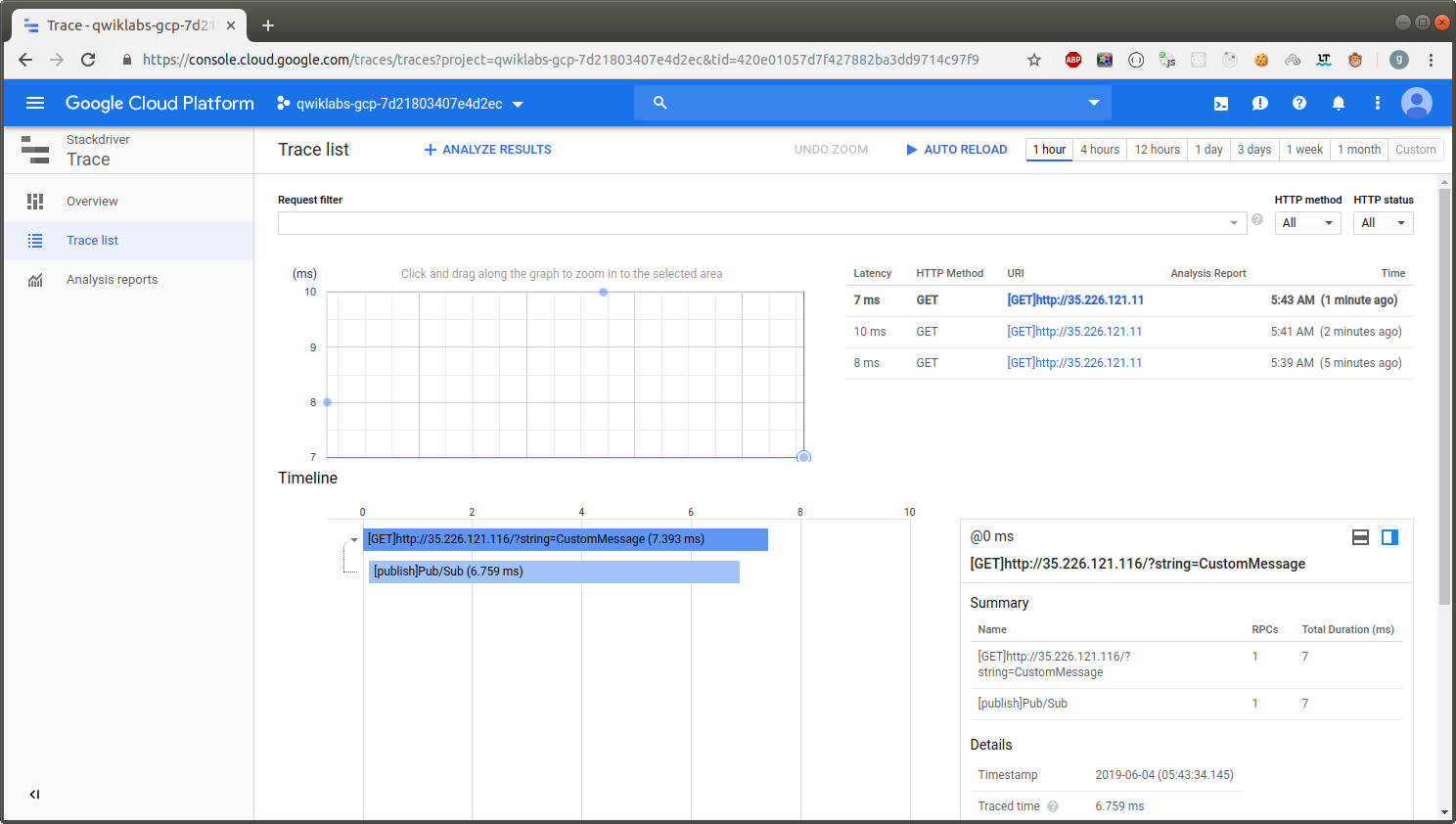Switch details panel to side layout
1456x824 pixels.
tap(1389, 537)
